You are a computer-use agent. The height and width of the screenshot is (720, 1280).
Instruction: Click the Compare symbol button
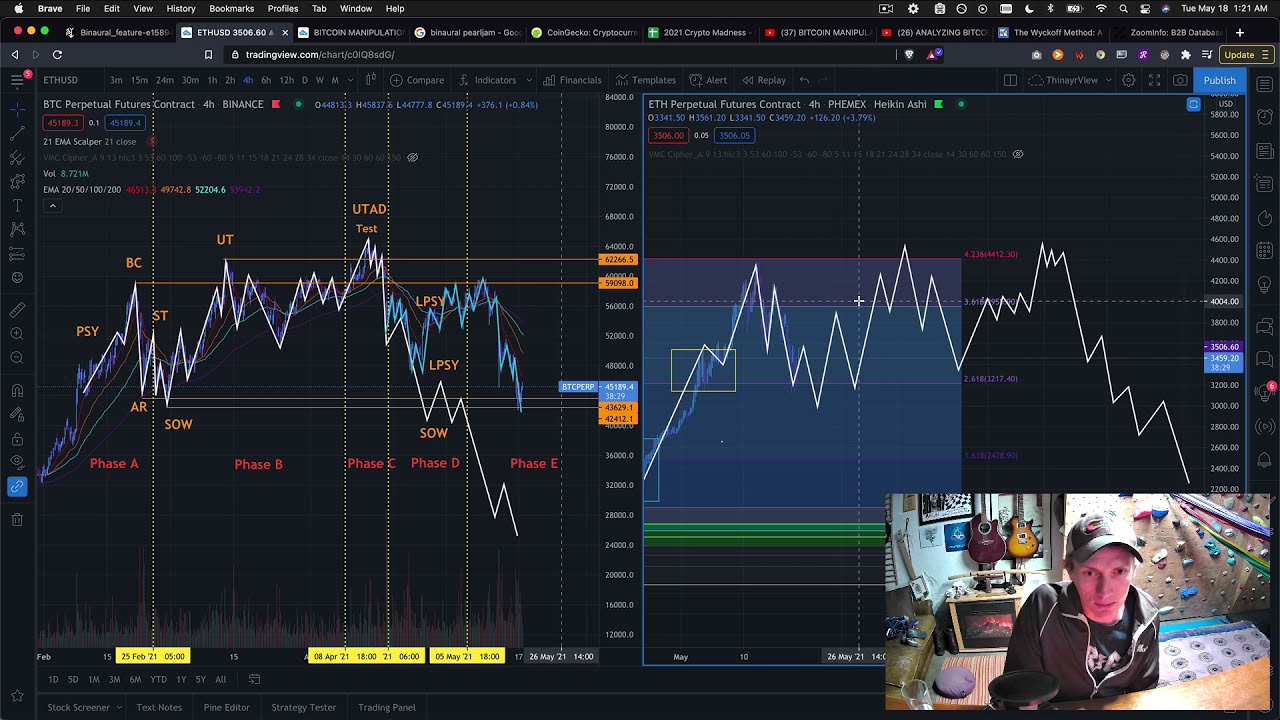417,80
